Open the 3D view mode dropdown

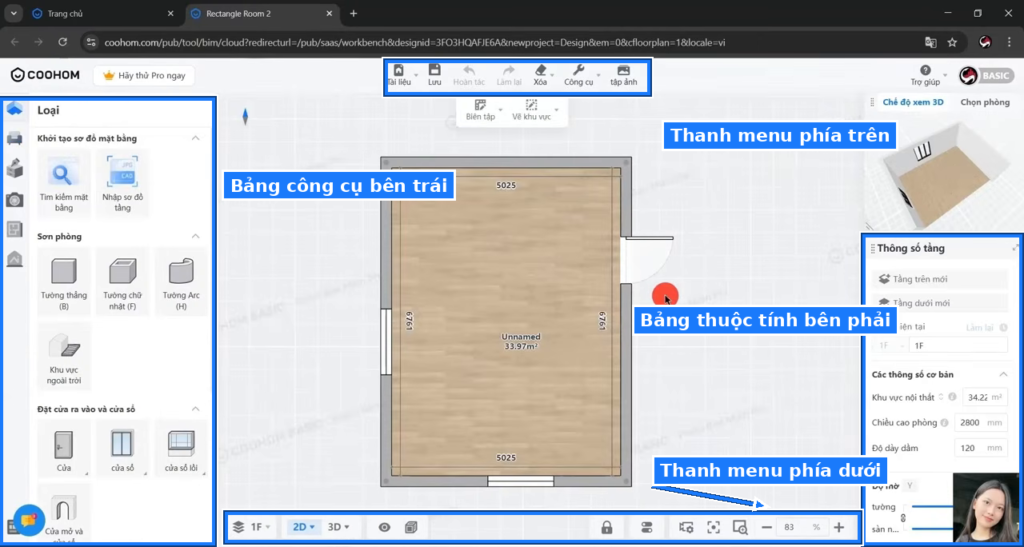tap(338, 527)
